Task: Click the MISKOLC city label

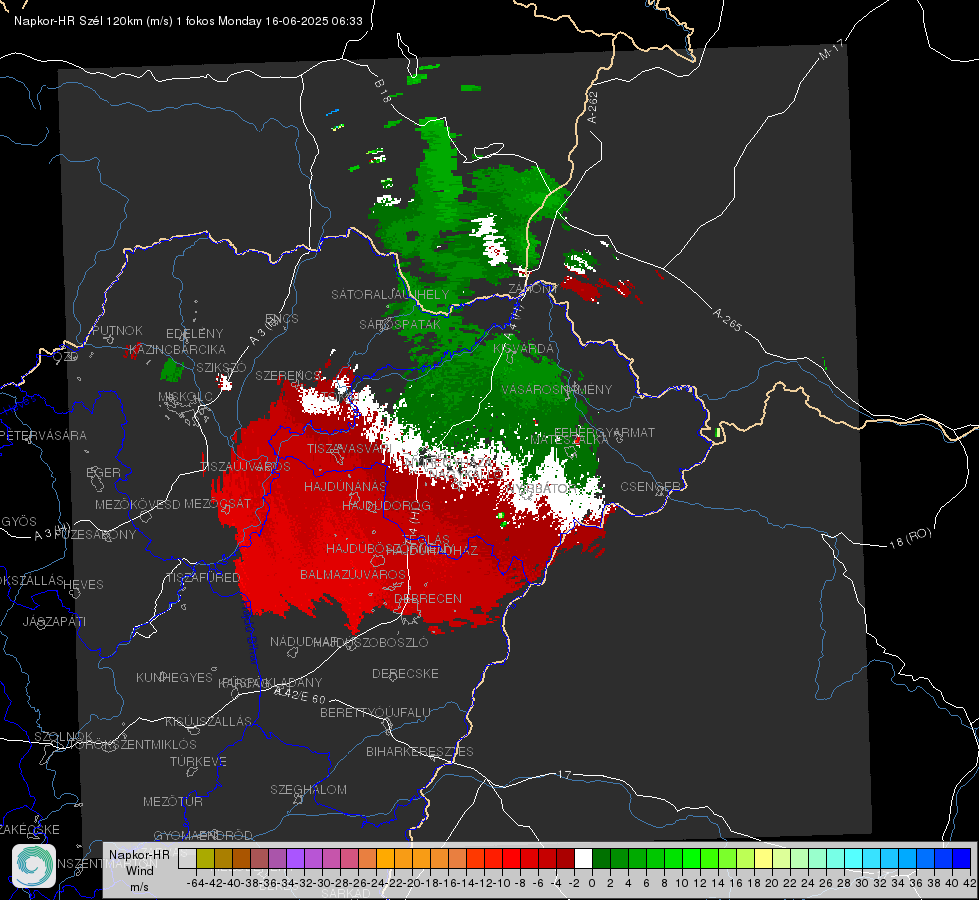Action: 185,397
